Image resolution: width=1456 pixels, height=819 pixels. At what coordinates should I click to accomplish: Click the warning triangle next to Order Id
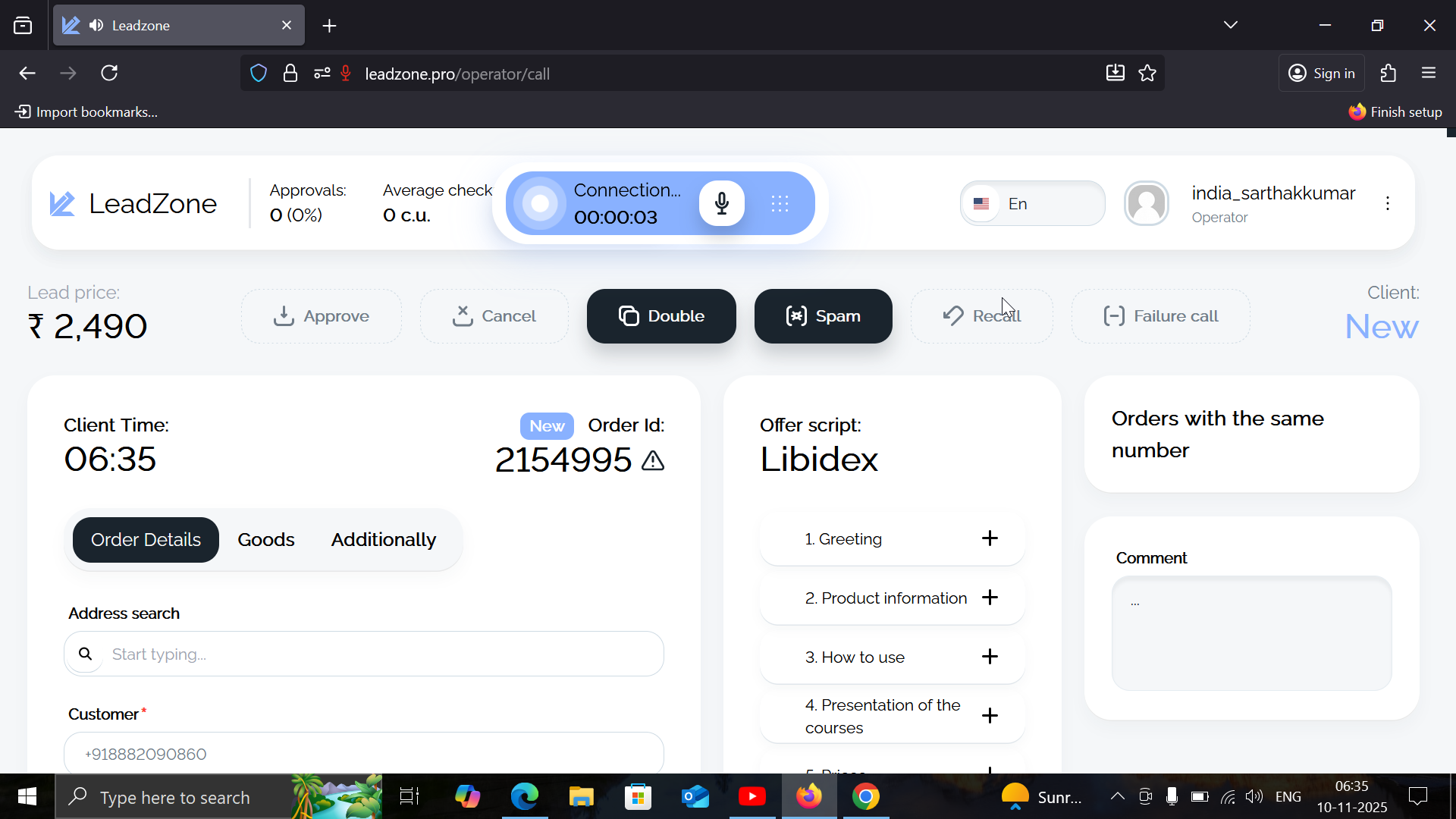[x=653, y=460]
